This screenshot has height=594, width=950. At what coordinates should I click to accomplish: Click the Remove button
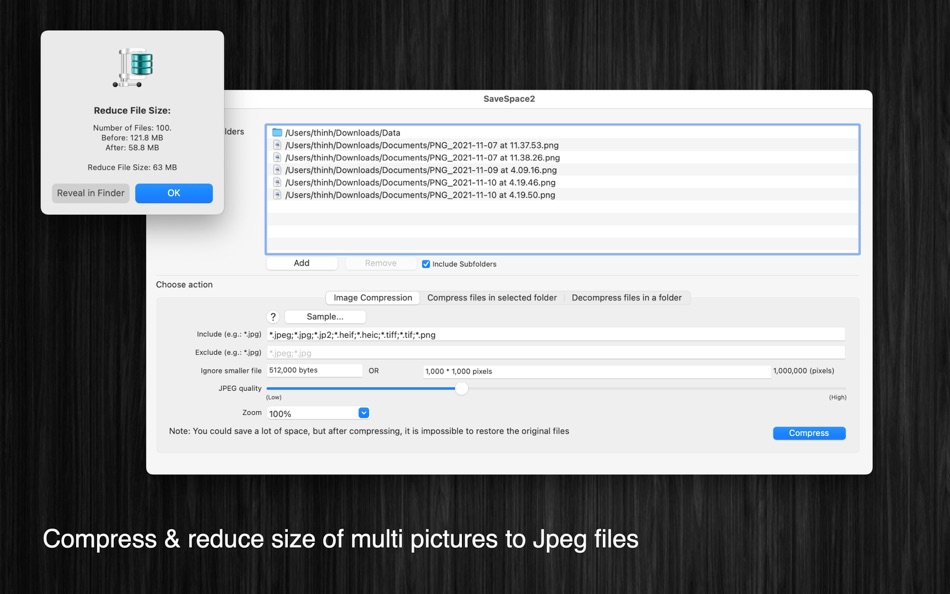coord(380,263)
